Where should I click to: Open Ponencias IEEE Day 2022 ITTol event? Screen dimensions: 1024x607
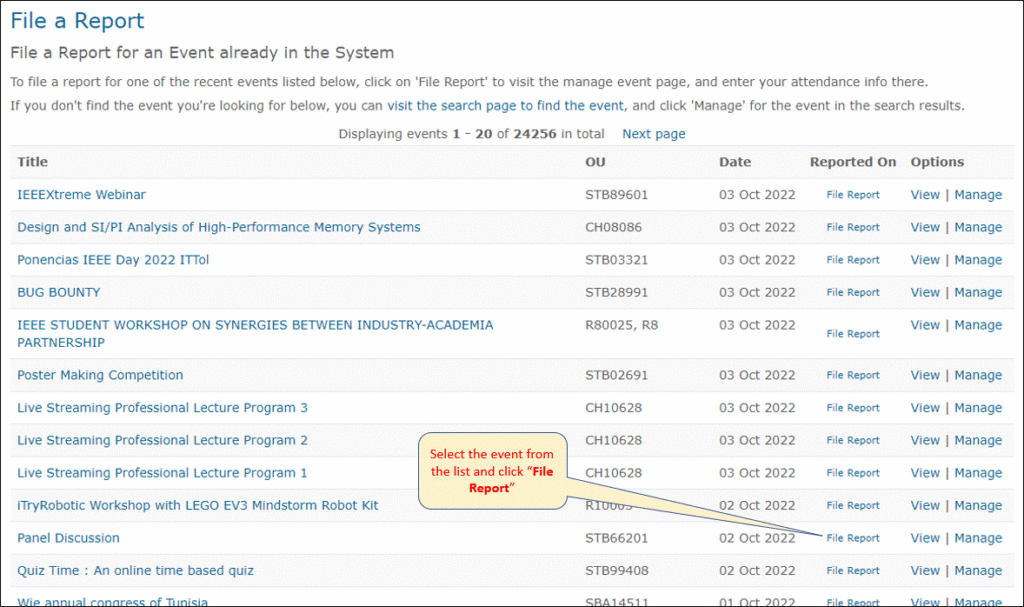pyautogui.click(x=112, y=259)
